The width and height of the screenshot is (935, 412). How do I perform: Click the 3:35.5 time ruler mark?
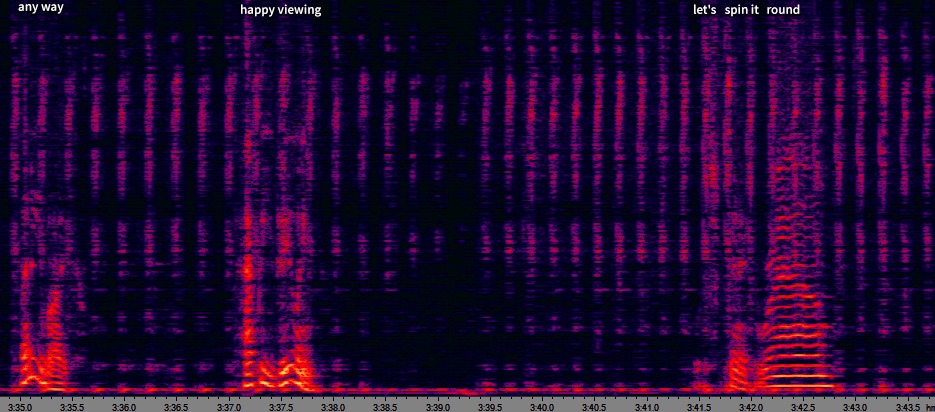pos(73,406)
